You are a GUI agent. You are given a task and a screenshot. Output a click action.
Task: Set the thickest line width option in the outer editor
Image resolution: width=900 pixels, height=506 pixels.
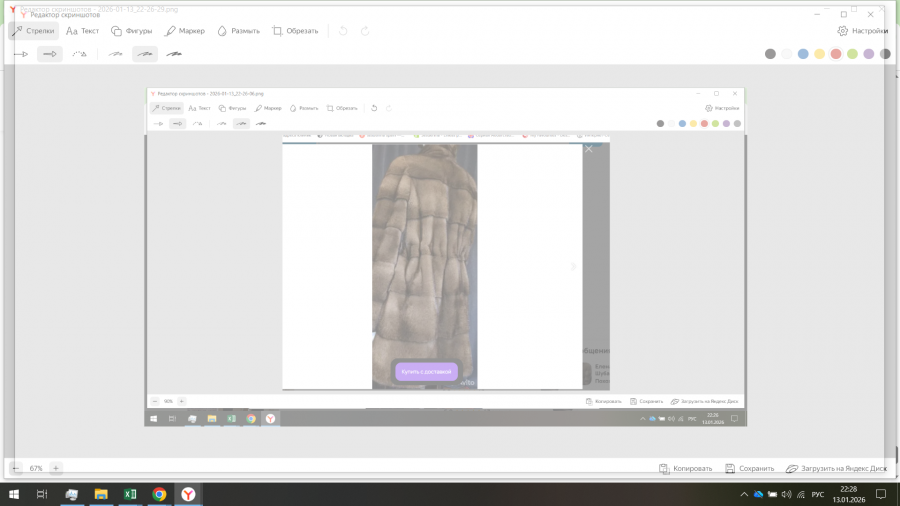point(174,54)
